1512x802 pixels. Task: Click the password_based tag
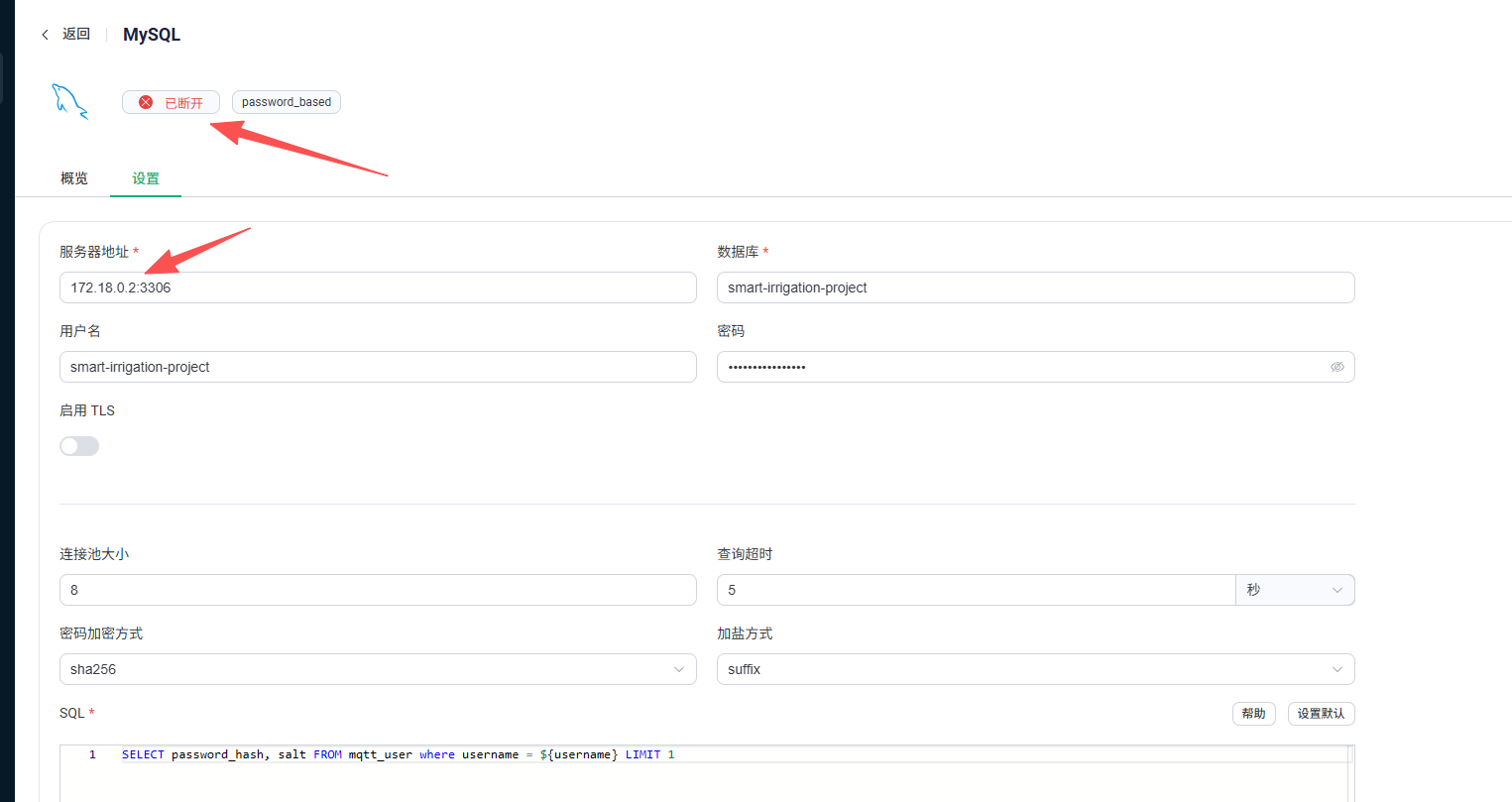287,102
